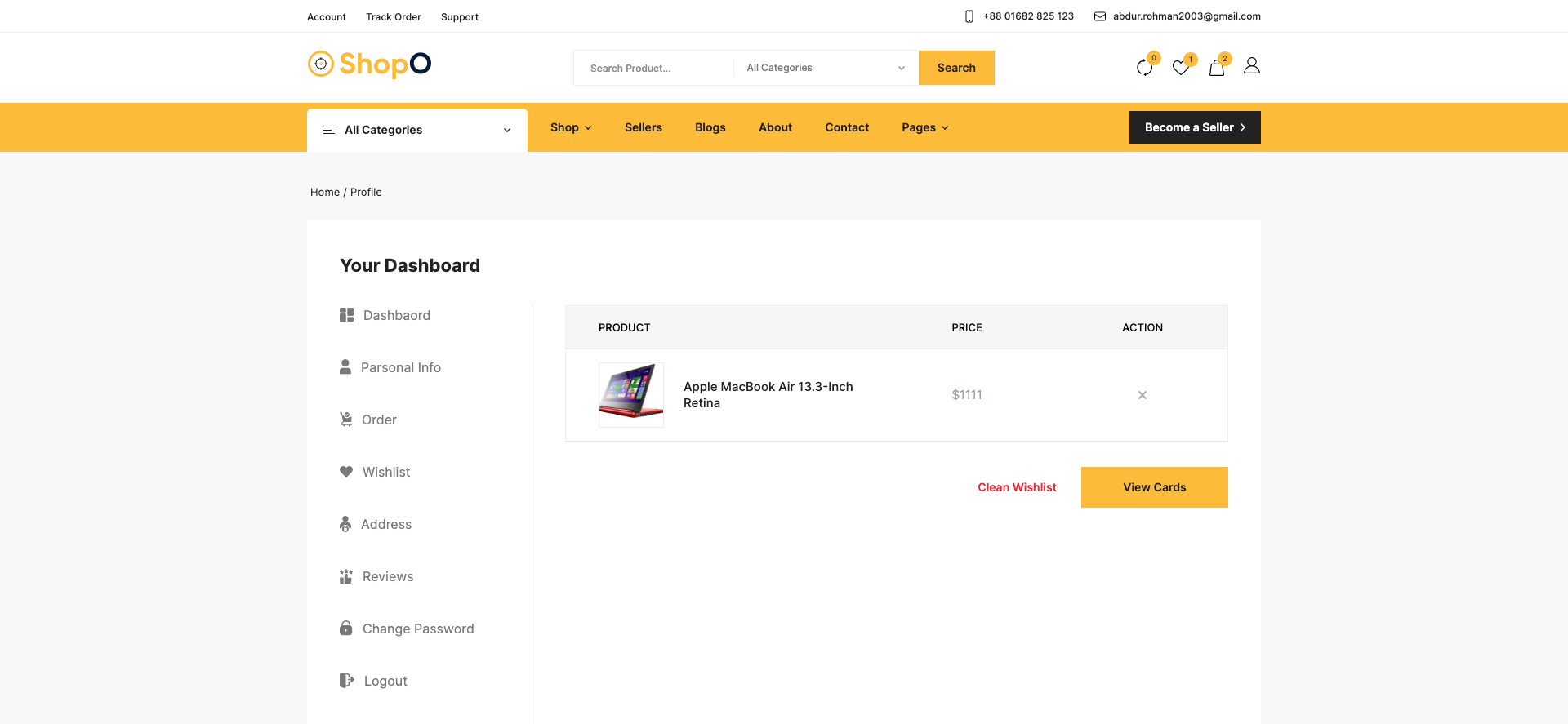Viewport: 1568px width, 724px height.
Task: Open the wishlist heart icon in header
Action: pyautogui.click(x=1180, y=68)
